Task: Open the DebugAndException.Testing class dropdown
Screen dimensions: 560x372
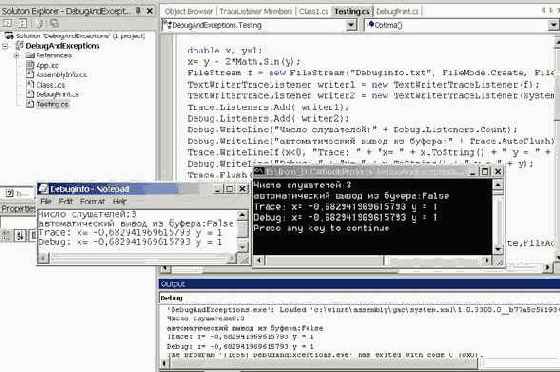Action: [351, 25]
